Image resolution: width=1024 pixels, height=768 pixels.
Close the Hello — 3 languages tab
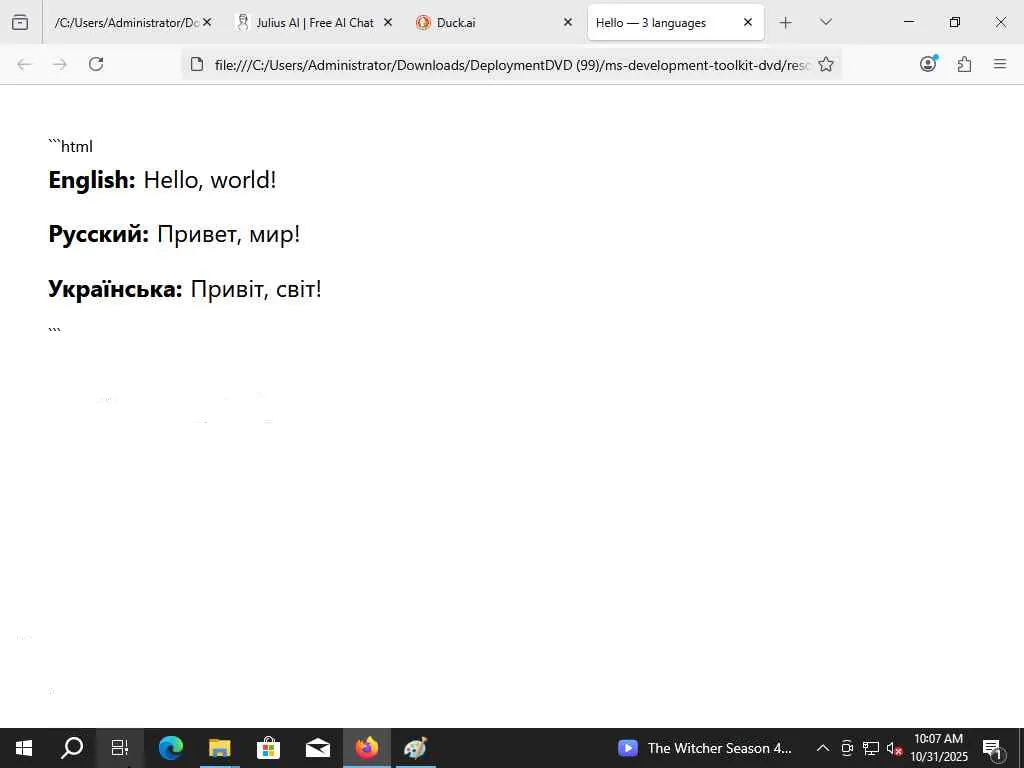coord(748,22)
